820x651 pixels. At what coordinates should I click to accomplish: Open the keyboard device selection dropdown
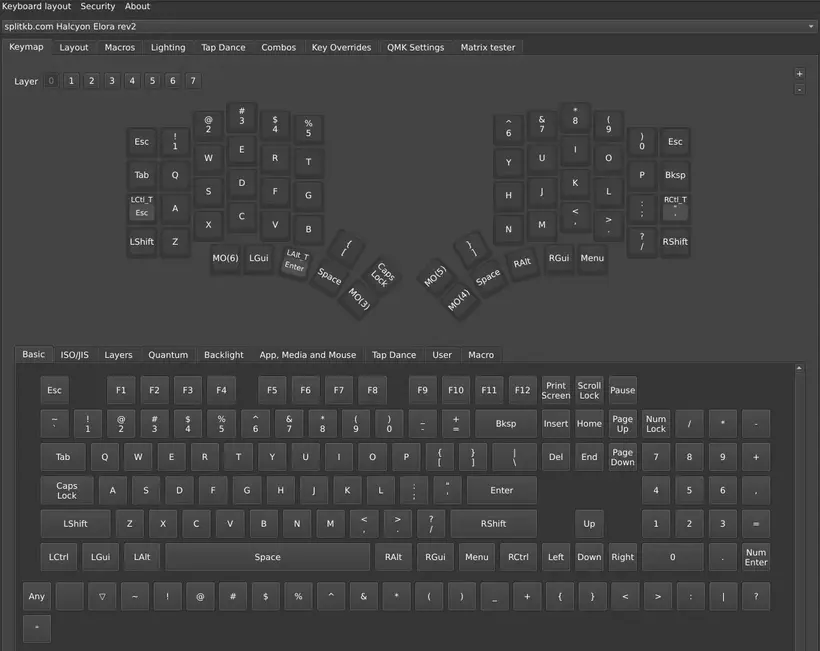(409, 26)
